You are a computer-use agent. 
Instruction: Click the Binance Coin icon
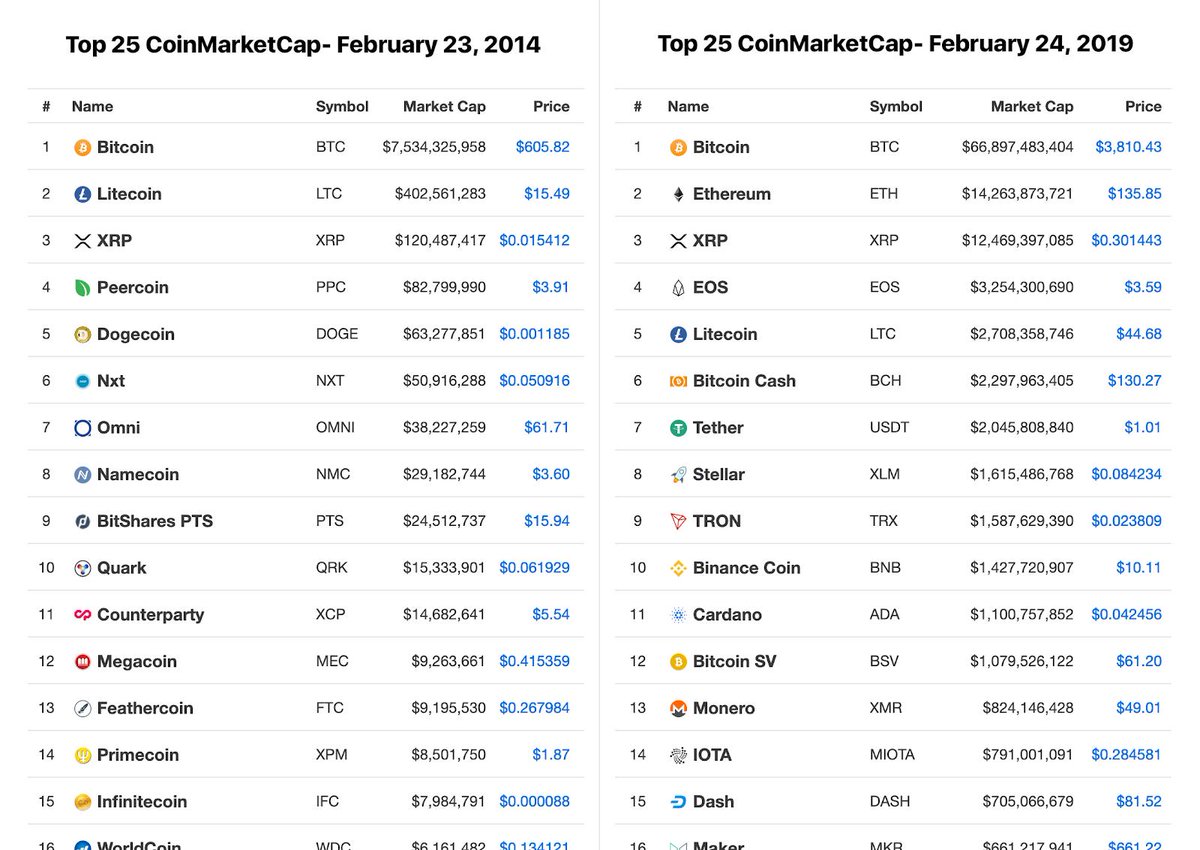[x=678, y=568]
